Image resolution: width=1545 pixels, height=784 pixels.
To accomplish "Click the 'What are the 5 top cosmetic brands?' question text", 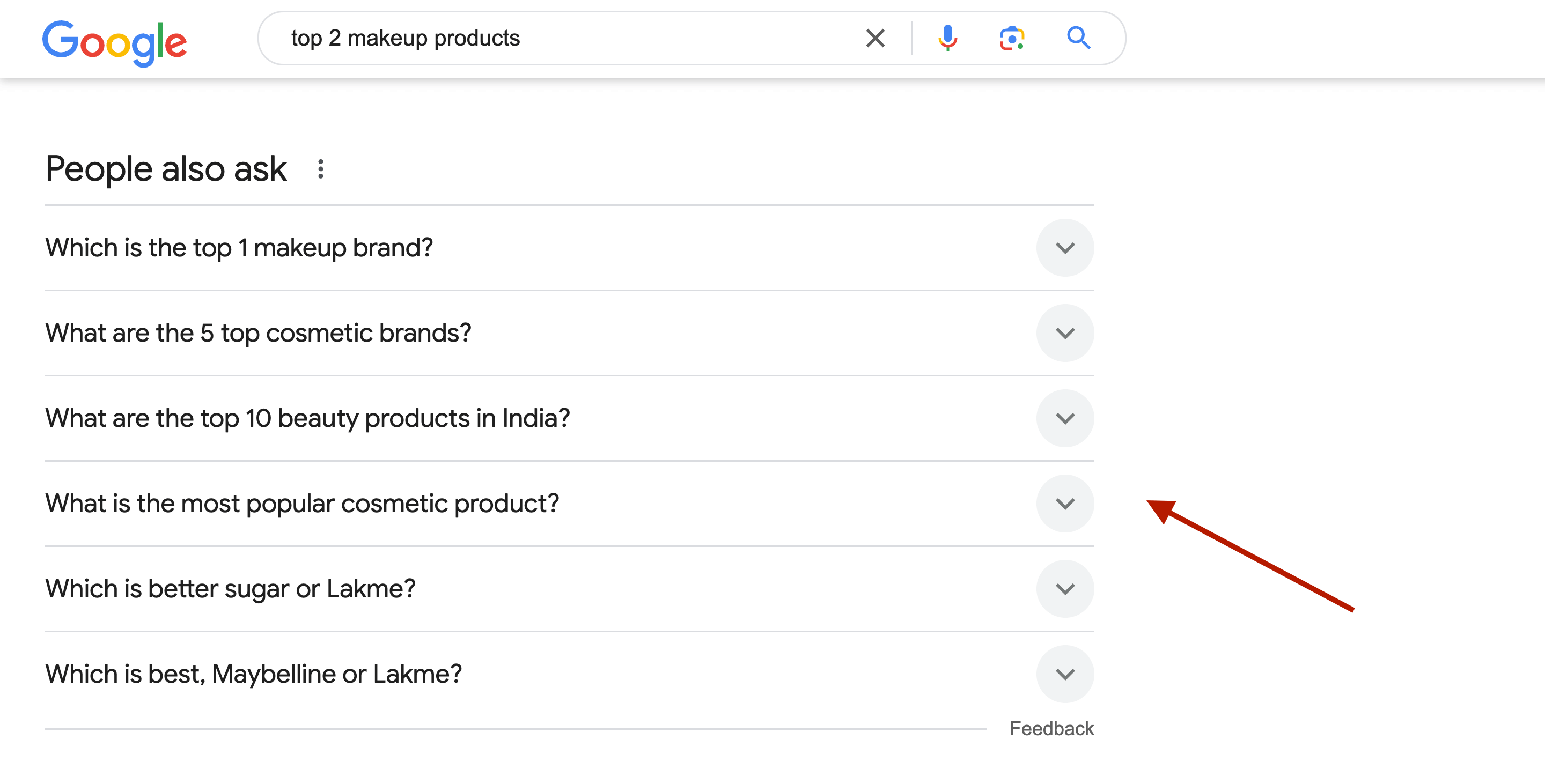I will click(258, 333).
